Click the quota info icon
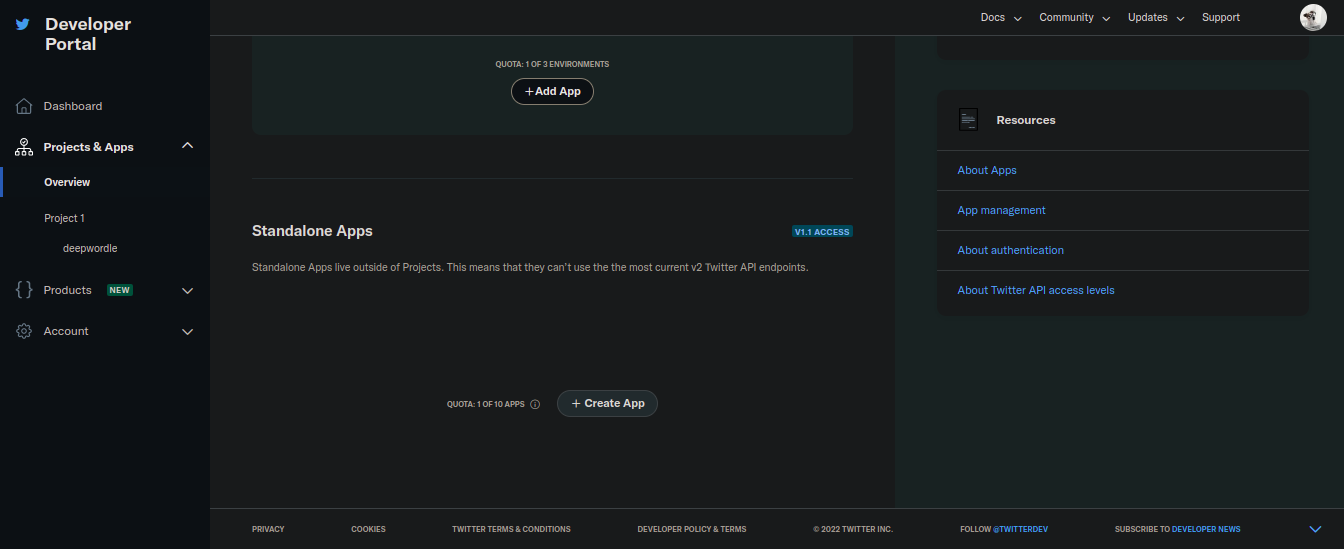 535,405
